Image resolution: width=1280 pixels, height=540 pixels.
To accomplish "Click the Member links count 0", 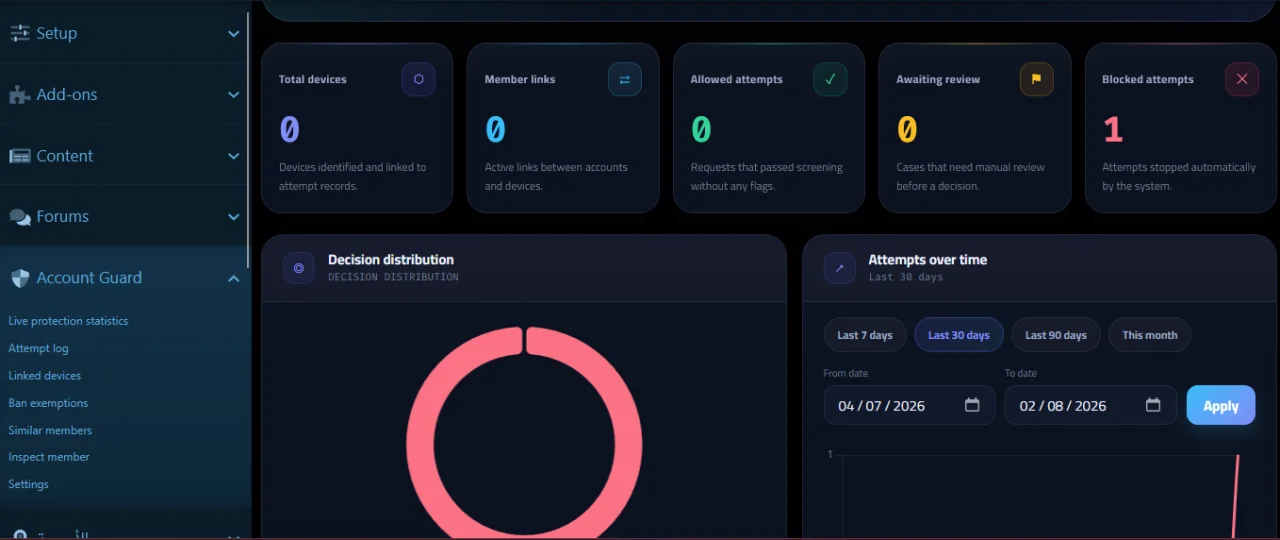I will point(495,129).
